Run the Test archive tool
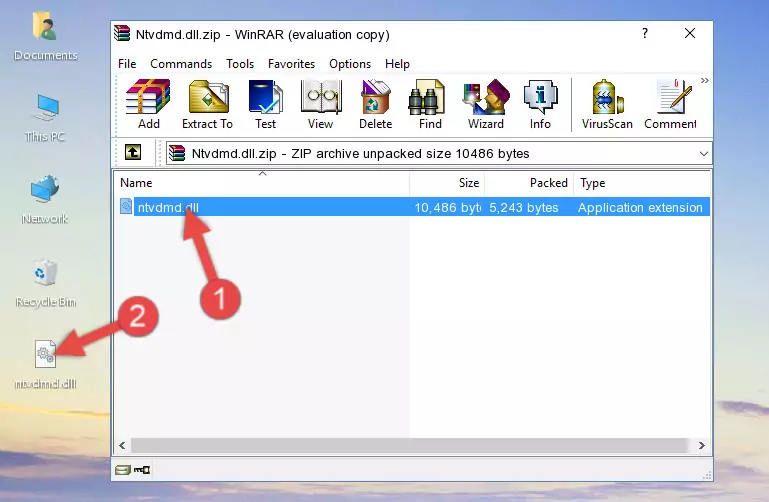This screenshot has height=502, width=769. pyautogui.click(x=265, y=104)
